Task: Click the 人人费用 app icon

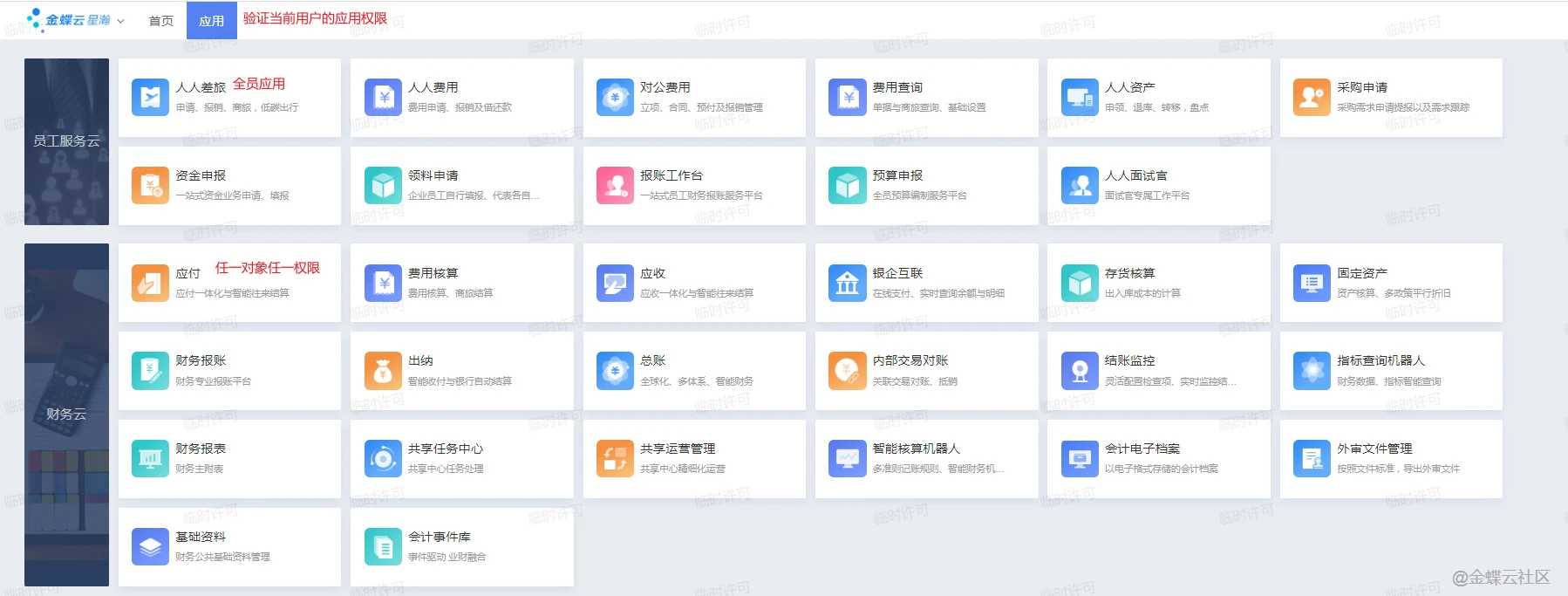Action: click(383, 97)
